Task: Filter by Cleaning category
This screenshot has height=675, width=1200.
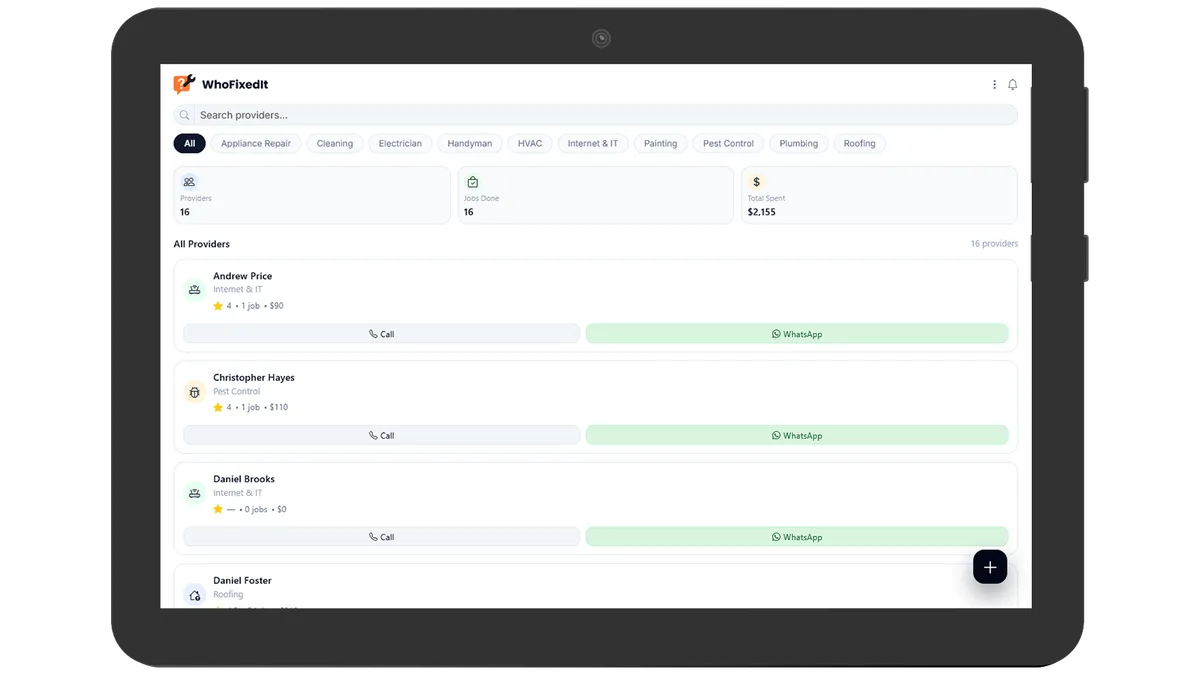Action: click(x=335, y=143)
